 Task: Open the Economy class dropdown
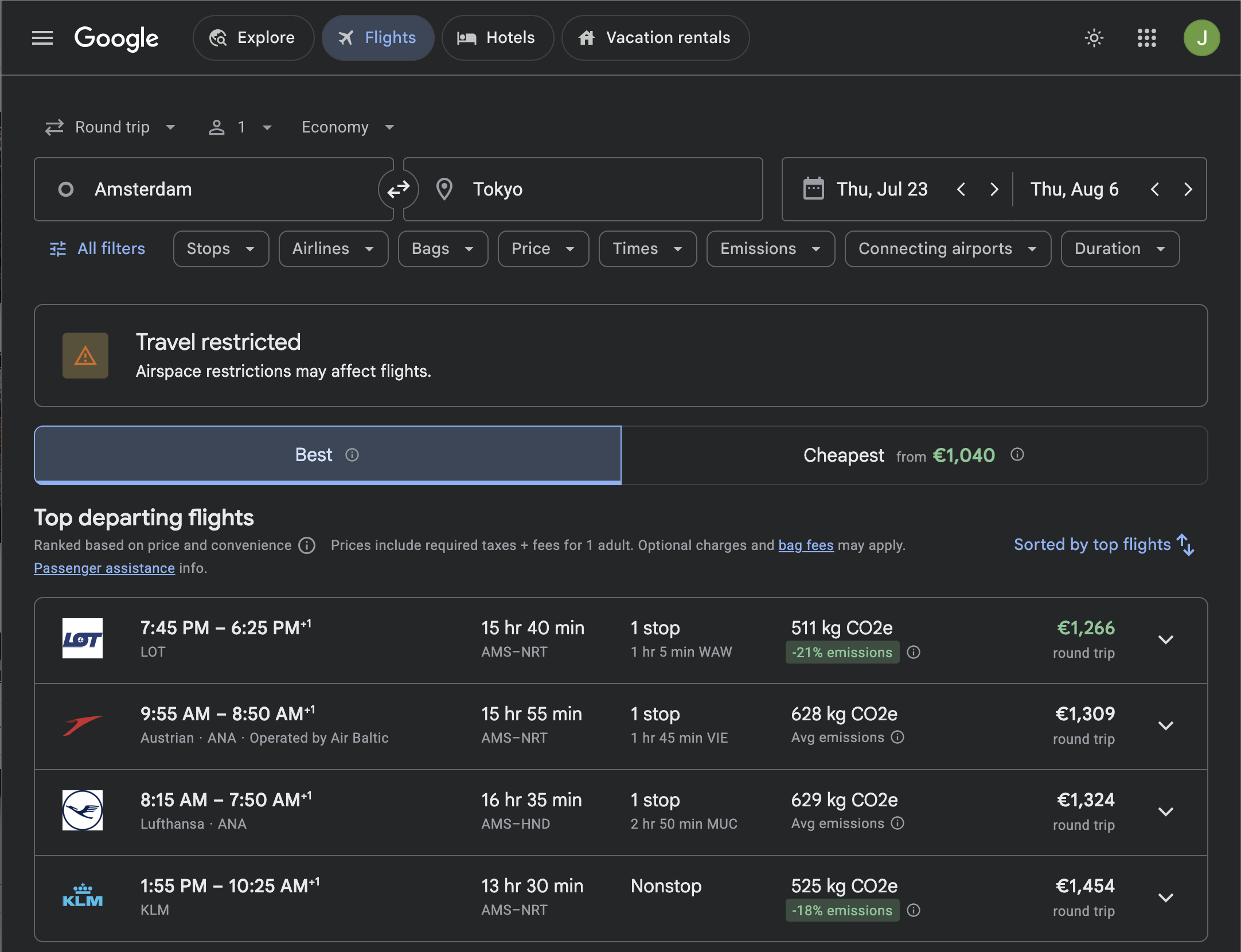pyautogui.click(x=348, y=127)
